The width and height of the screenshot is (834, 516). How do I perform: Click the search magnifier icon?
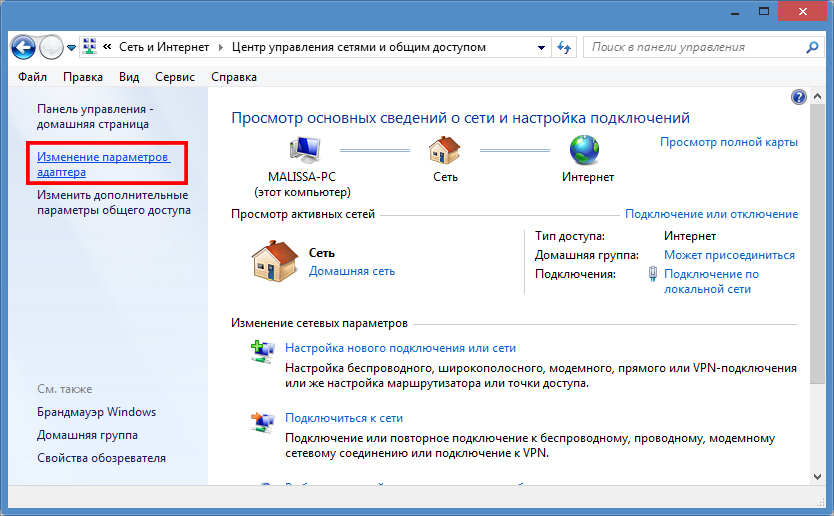(812, 47)
